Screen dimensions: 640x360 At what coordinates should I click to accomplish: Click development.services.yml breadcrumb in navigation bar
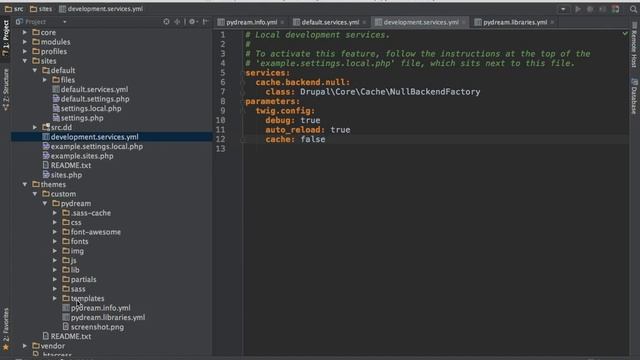[100, 9]
